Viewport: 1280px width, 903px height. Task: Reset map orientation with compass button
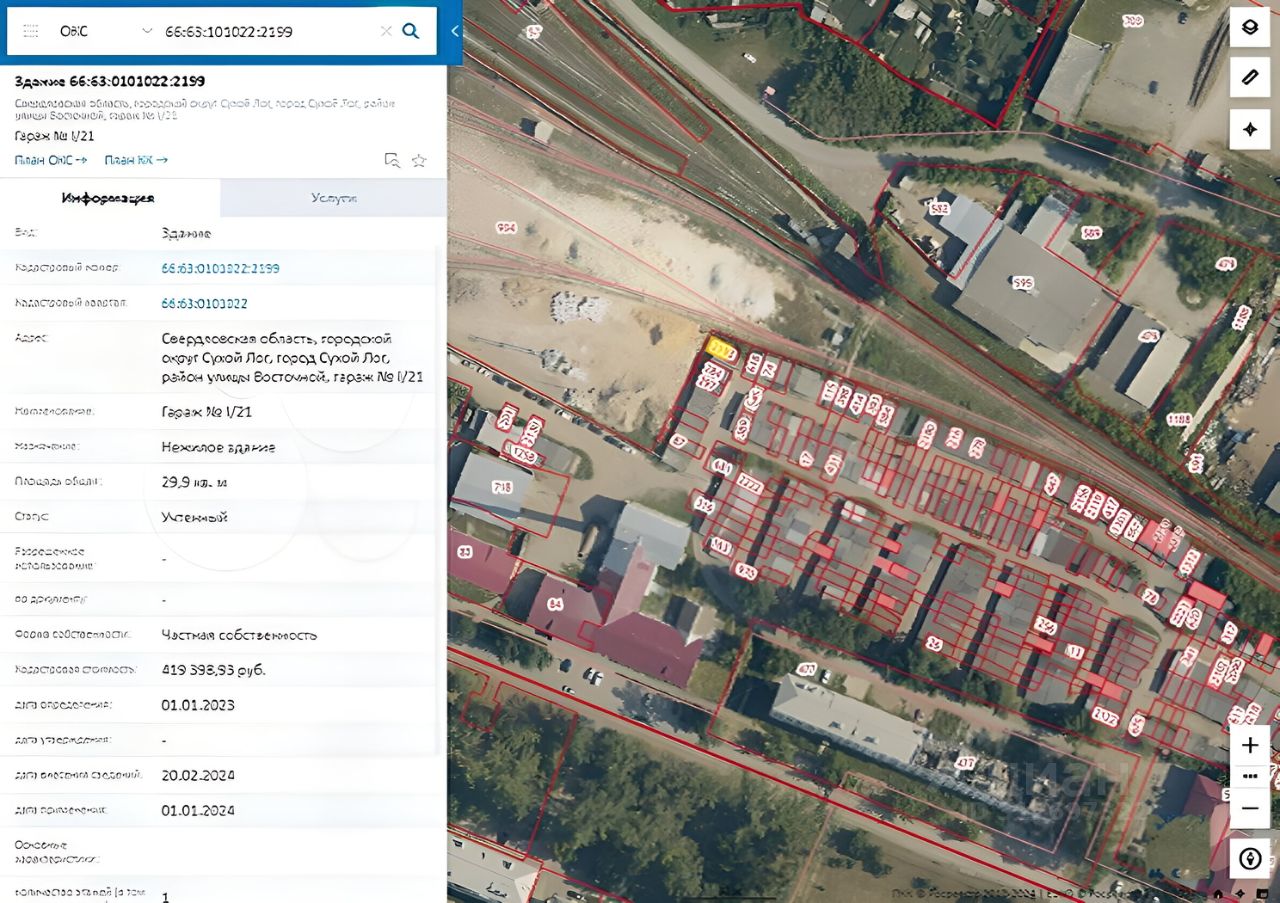point(1249,858)
